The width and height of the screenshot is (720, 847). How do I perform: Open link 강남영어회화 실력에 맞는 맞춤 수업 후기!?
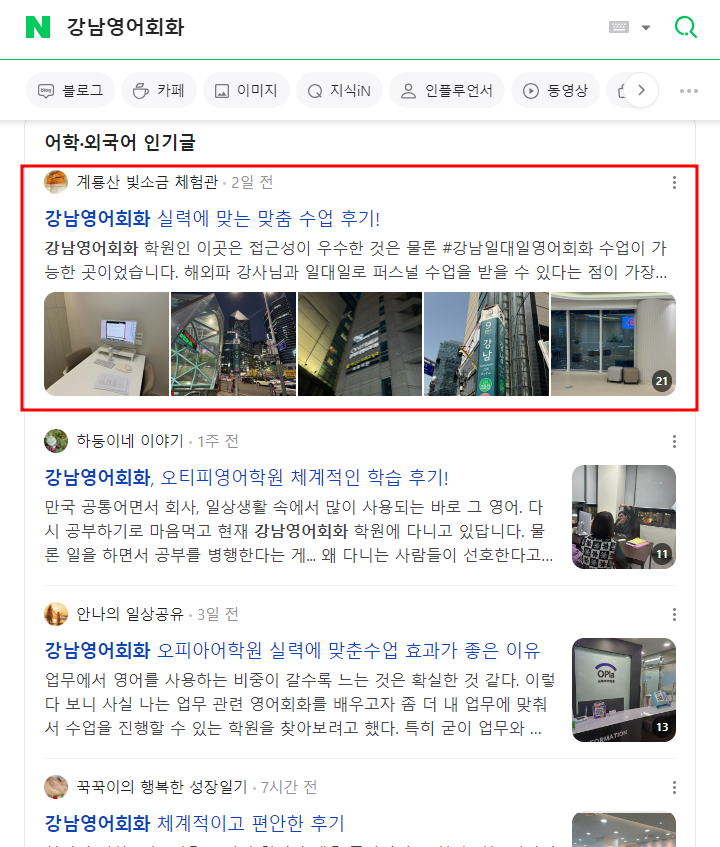212,218
